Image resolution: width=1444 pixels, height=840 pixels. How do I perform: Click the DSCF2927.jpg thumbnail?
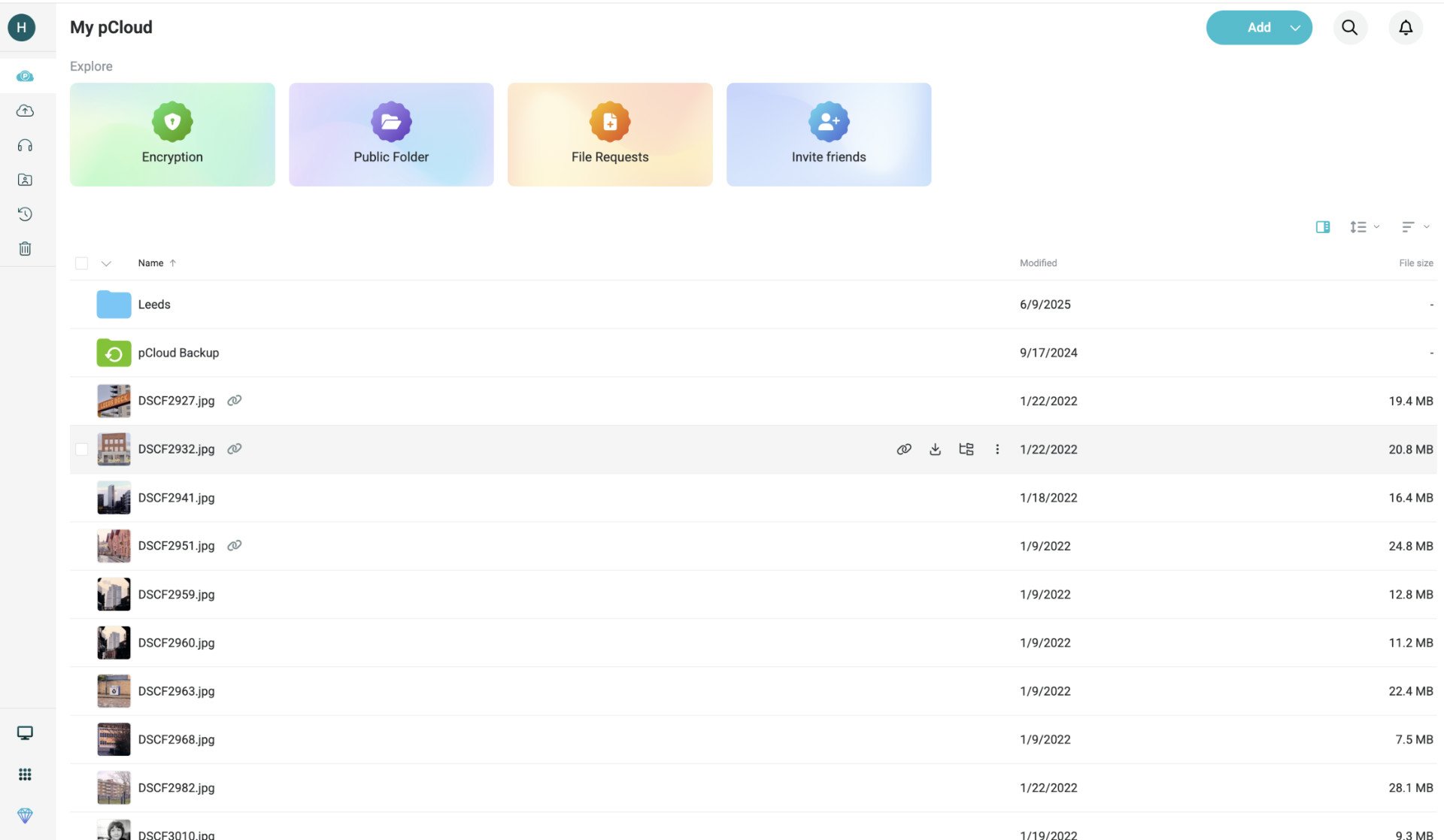click(x=114, y=401)
